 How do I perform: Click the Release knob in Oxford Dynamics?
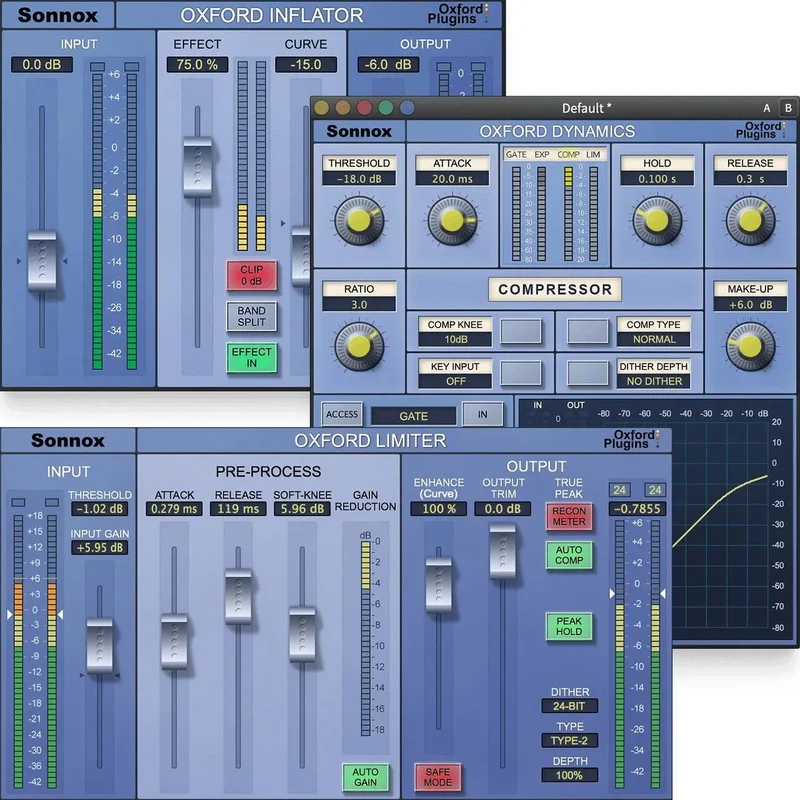tap(750, 220)
